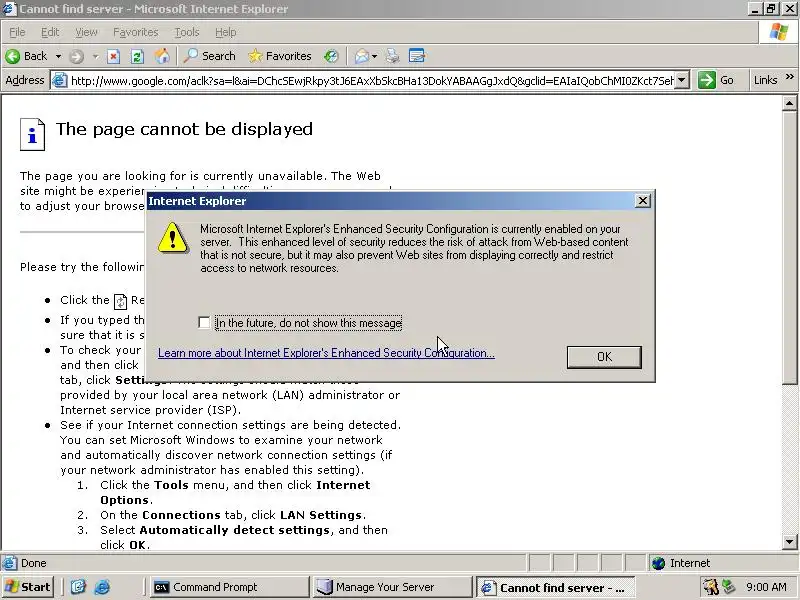Click the Internet zone globe icon
The image size is (800, 600).
click(x=659, y=563)
